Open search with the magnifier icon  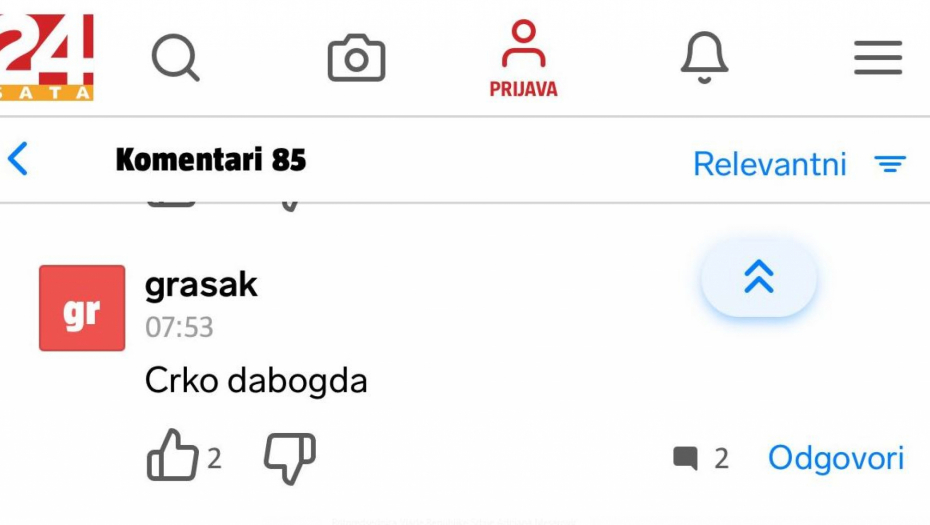point(176,58)
